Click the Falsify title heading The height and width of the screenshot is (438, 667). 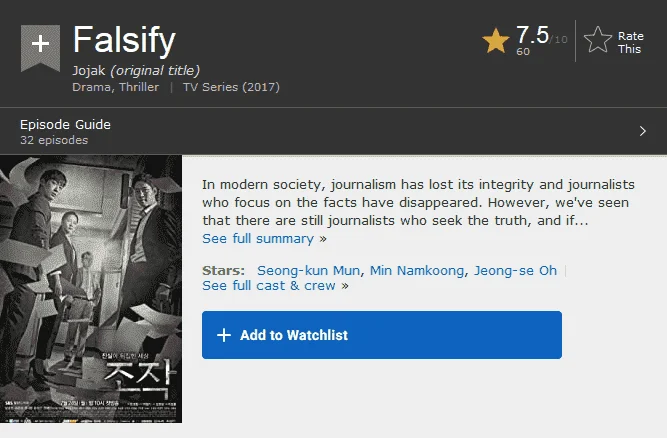[x=124, y=40]
